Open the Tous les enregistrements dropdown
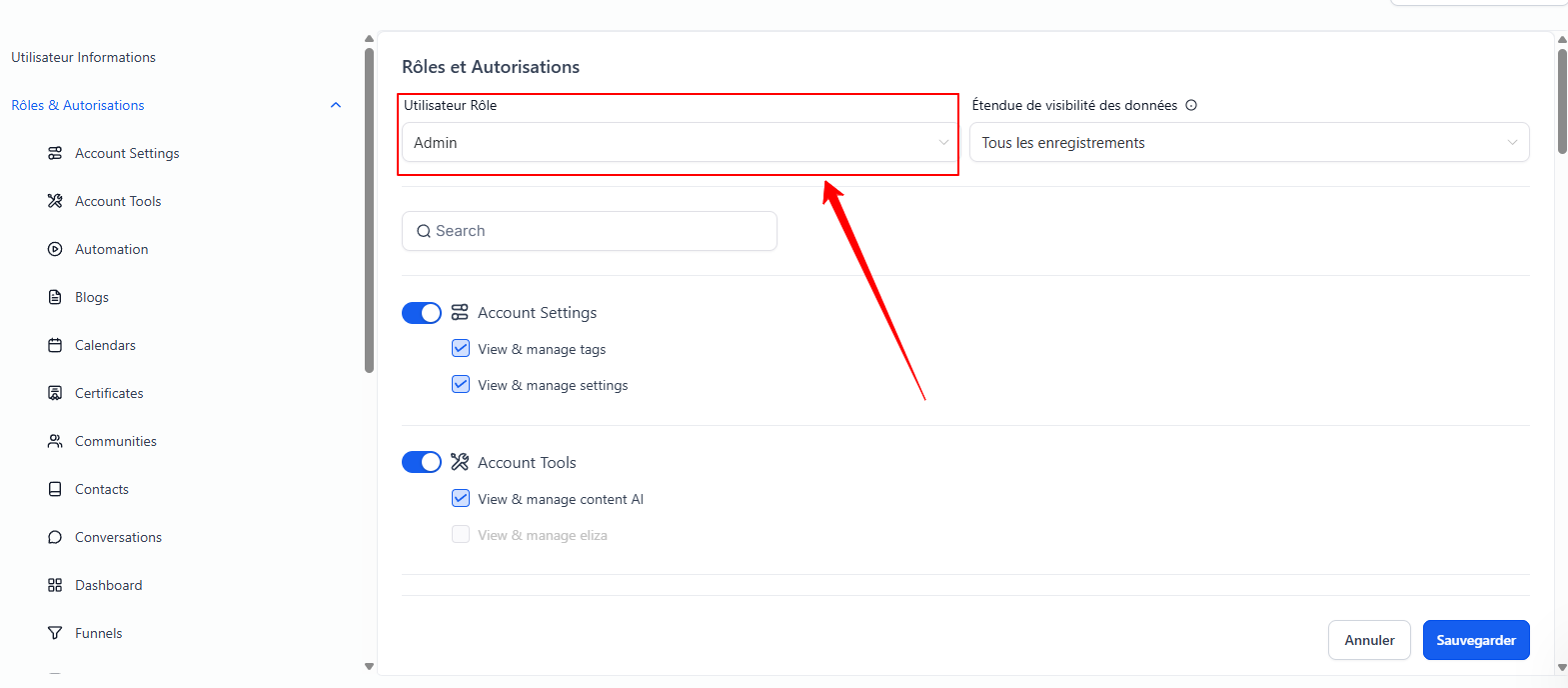 (1248, 143)
